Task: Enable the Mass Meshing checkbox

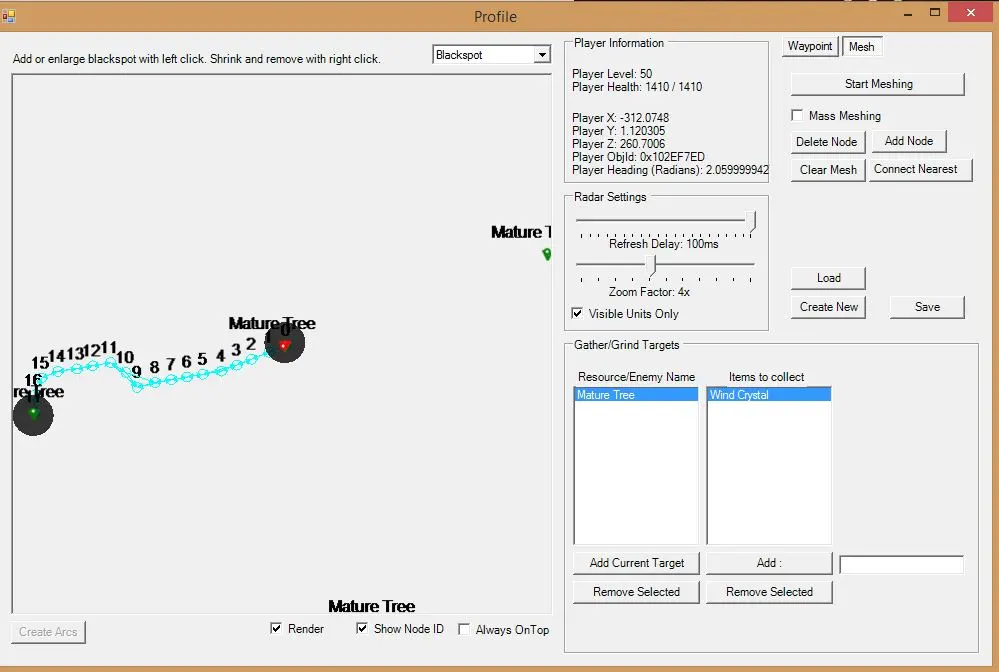Action: tap(797, 116)
